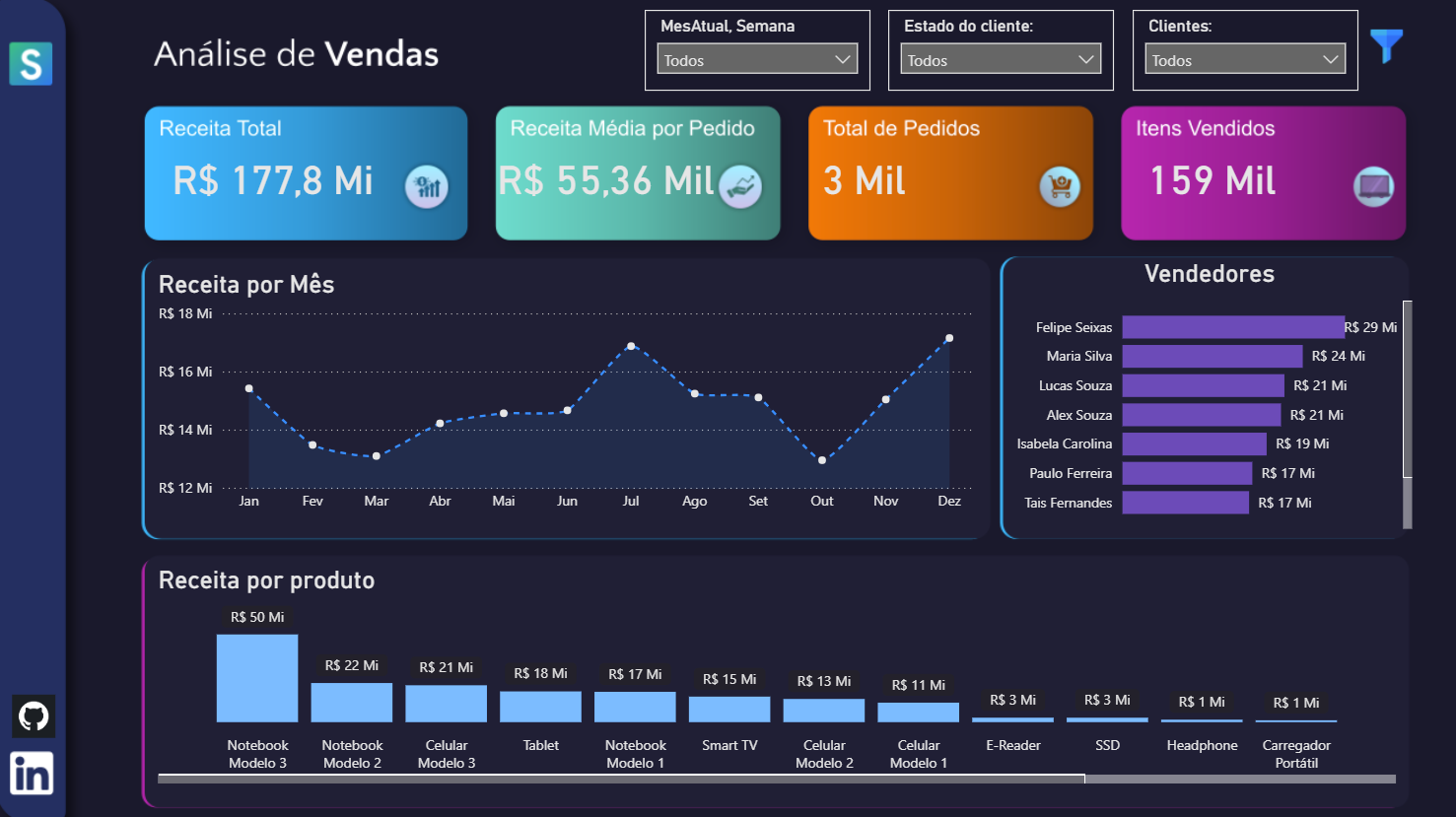Screen dimensions: 1456x817
Task: Open the Clientes filter dropdown
Action: 1244,58
